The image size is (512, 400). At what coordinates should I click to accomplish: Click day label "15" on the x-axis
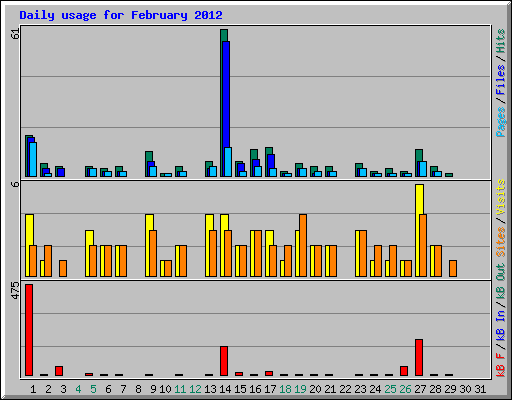tap(240, 389)
